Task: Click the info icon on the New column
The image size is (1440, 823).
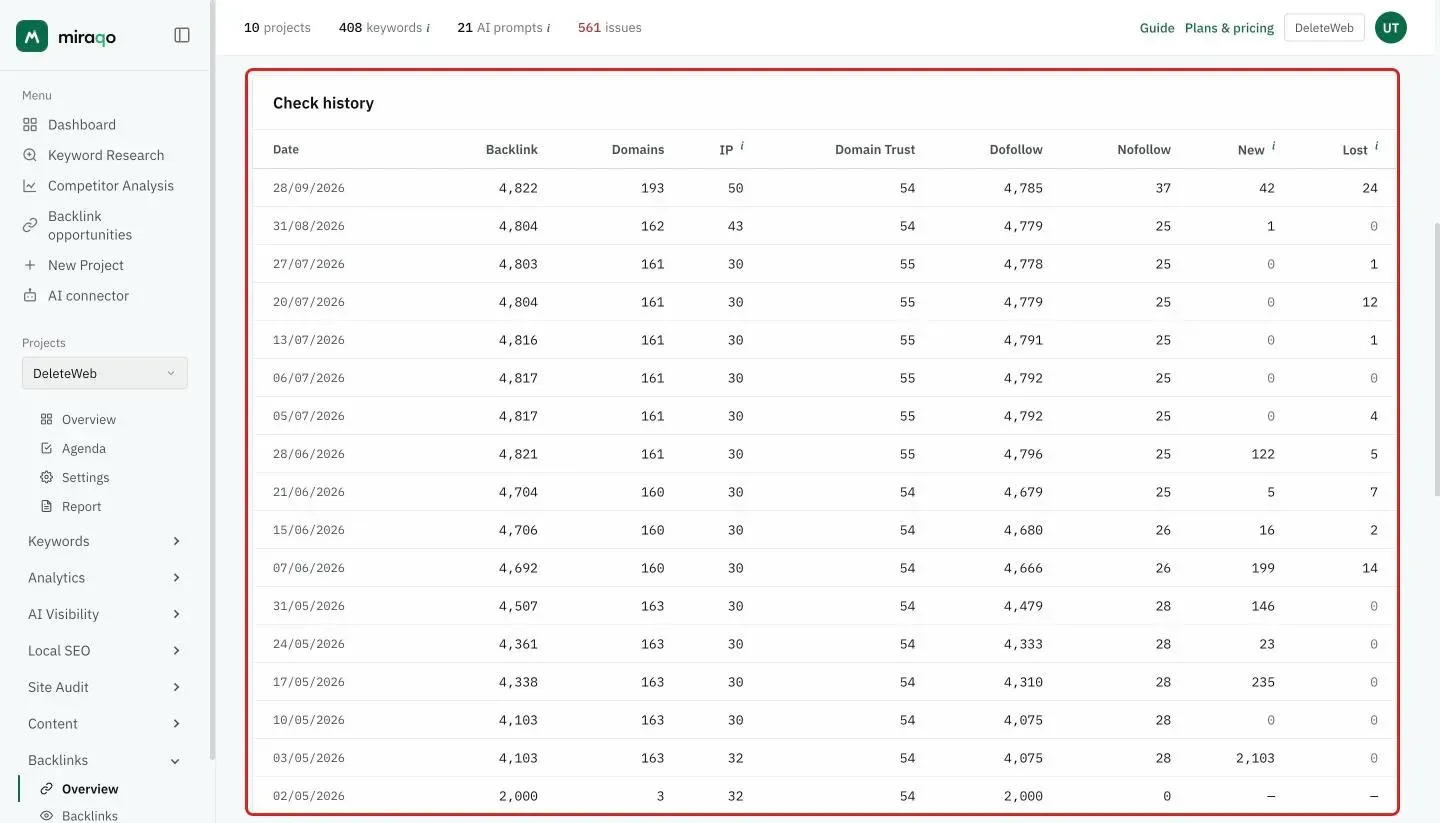Action: [1273, 146]
